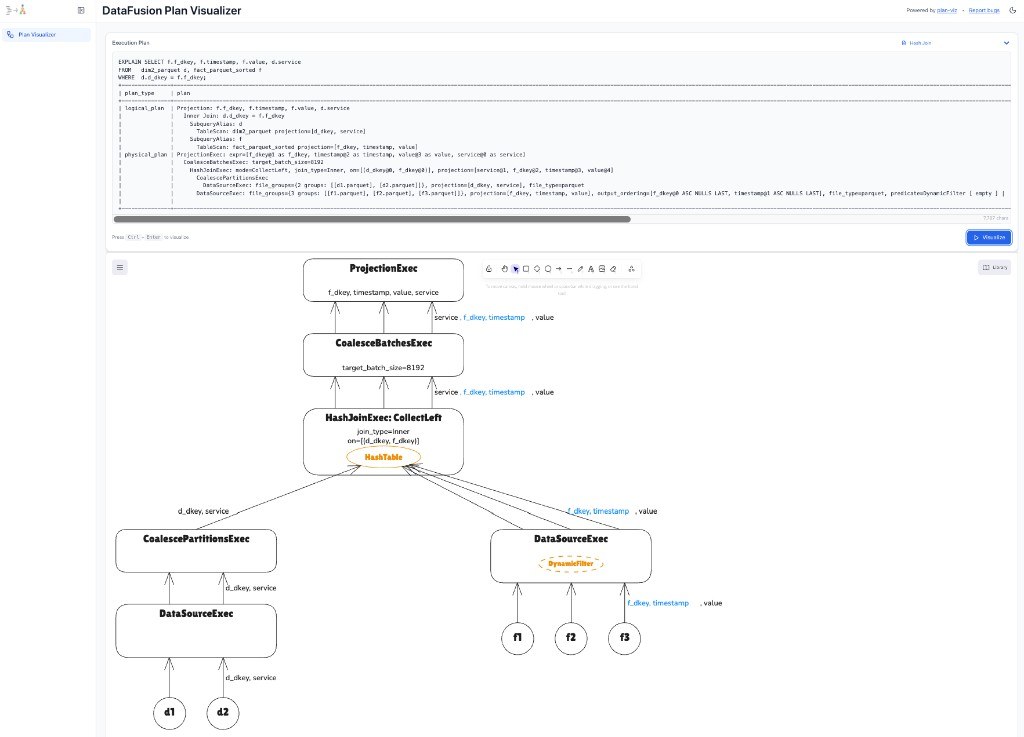
Task: Select the d2 file circle
Action: [223, 713]
